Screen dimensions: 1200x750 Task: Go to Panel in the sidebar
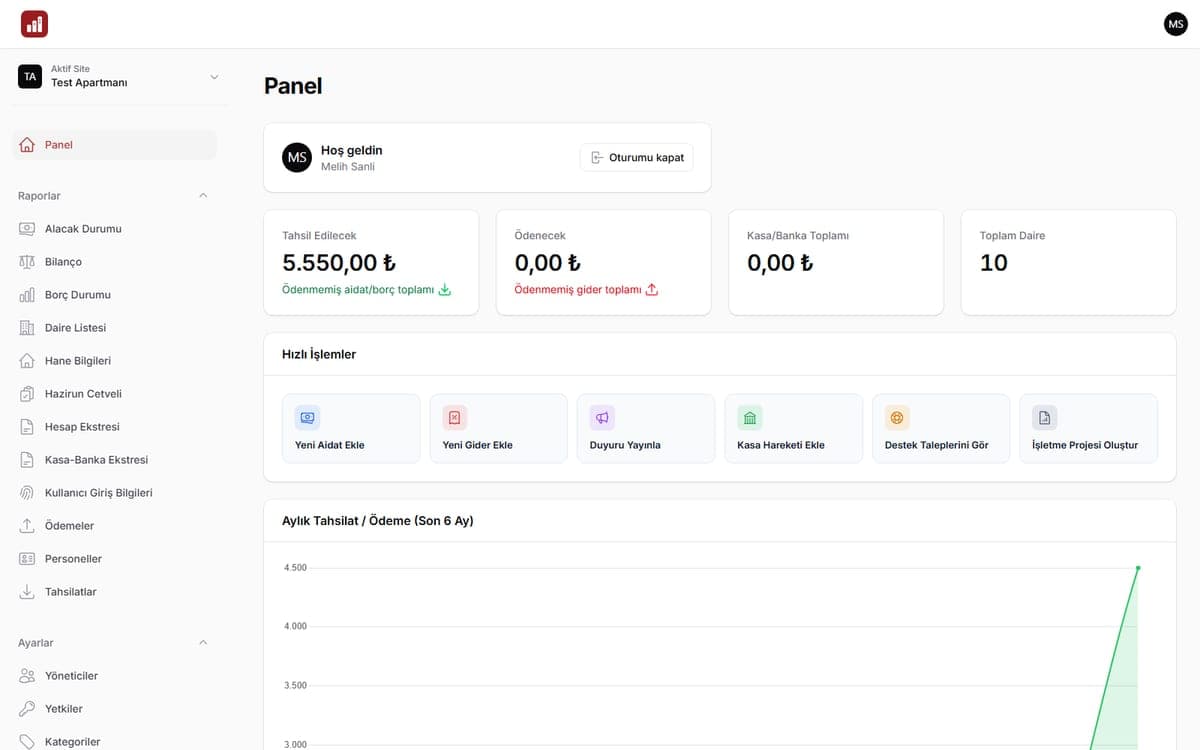click(x=114, y=145)
